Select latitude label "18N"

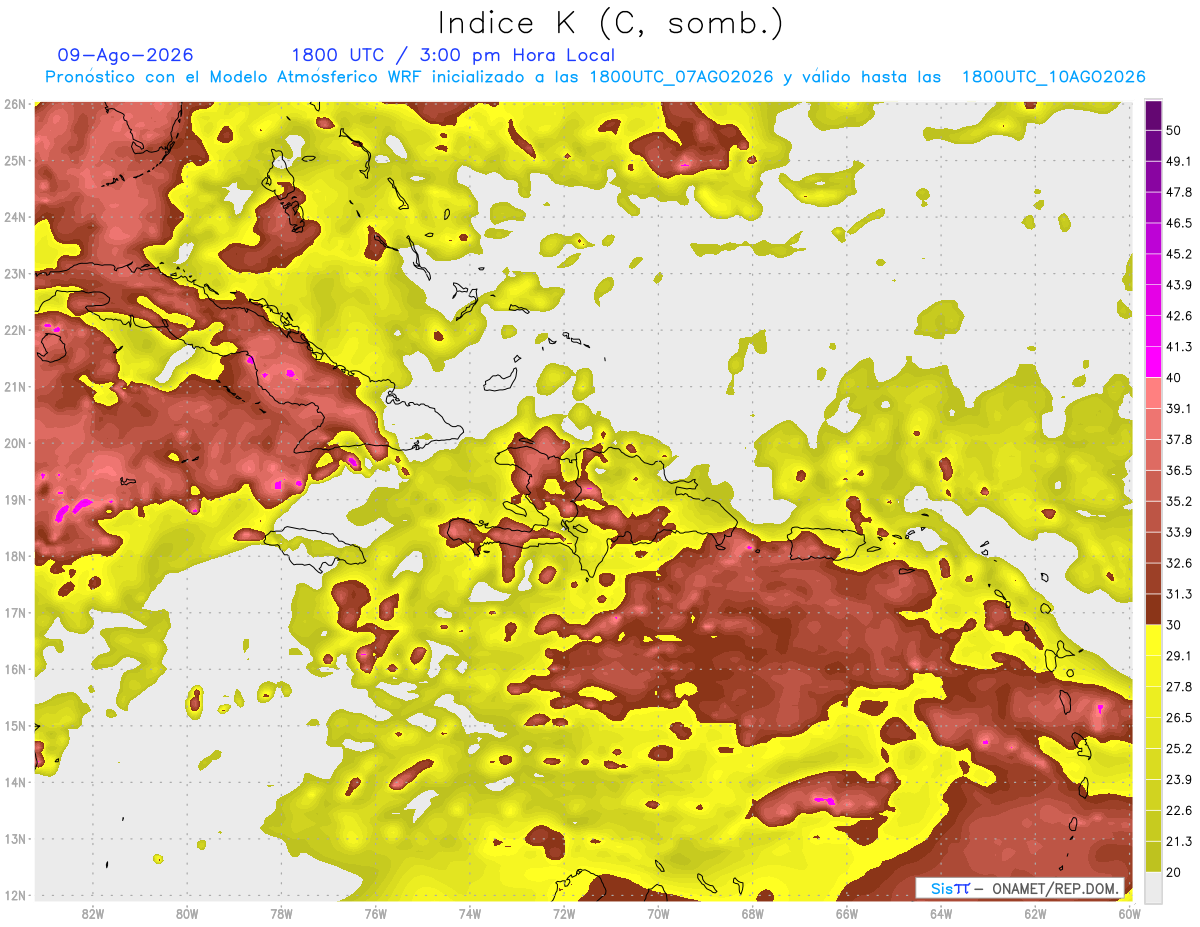tap(15, 556)
